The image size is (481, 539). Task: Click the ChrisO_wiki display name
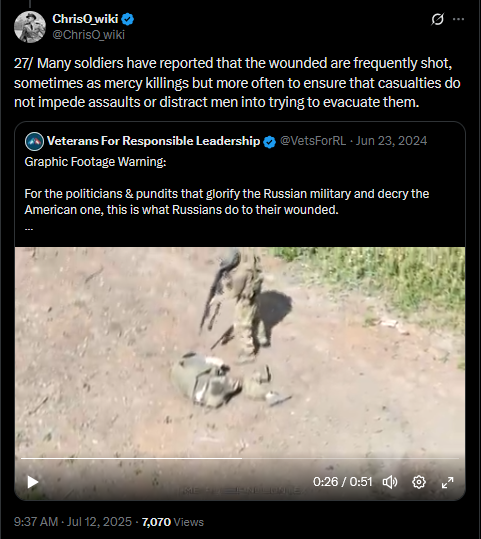point(85,19)
